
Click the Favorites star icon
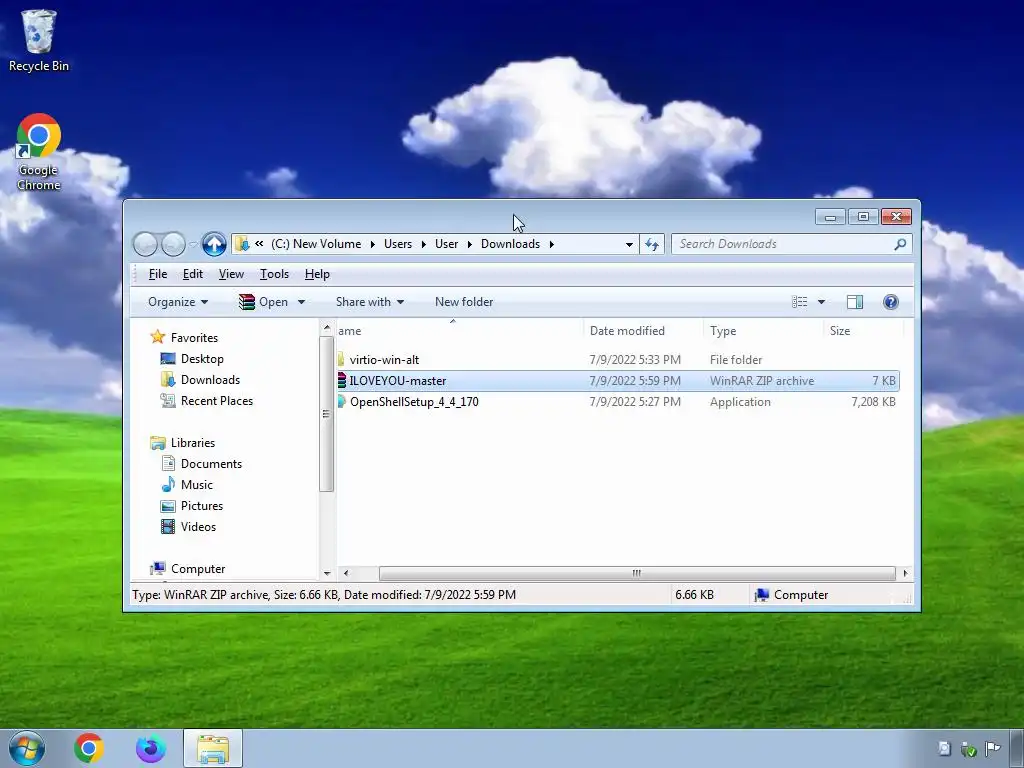(157, 337)
